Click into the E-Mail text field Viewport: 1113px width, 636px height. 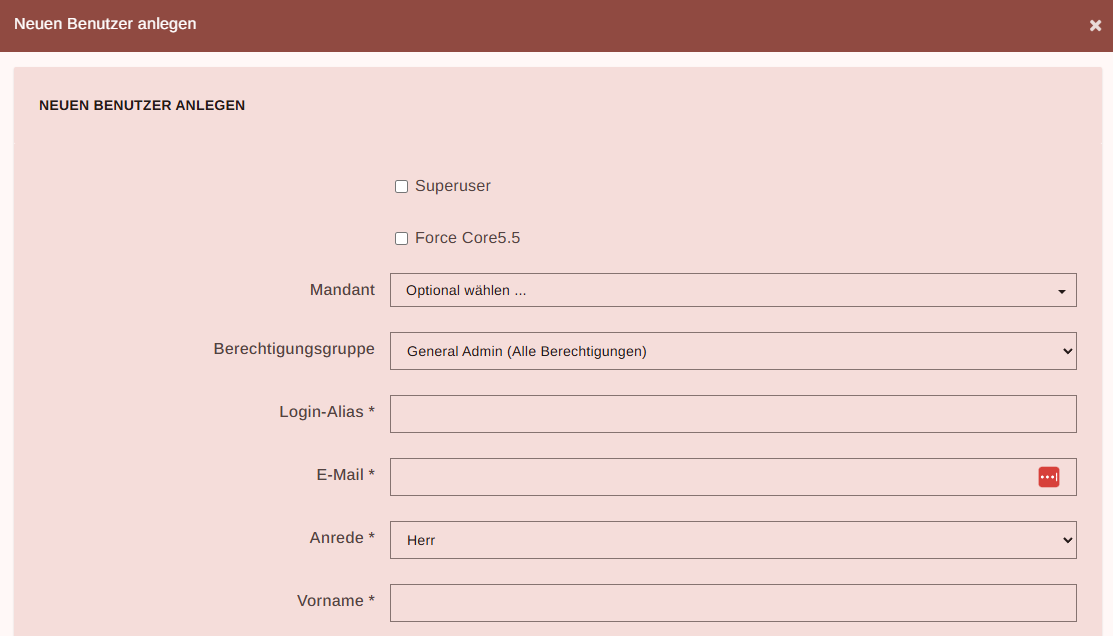(710, 477)
